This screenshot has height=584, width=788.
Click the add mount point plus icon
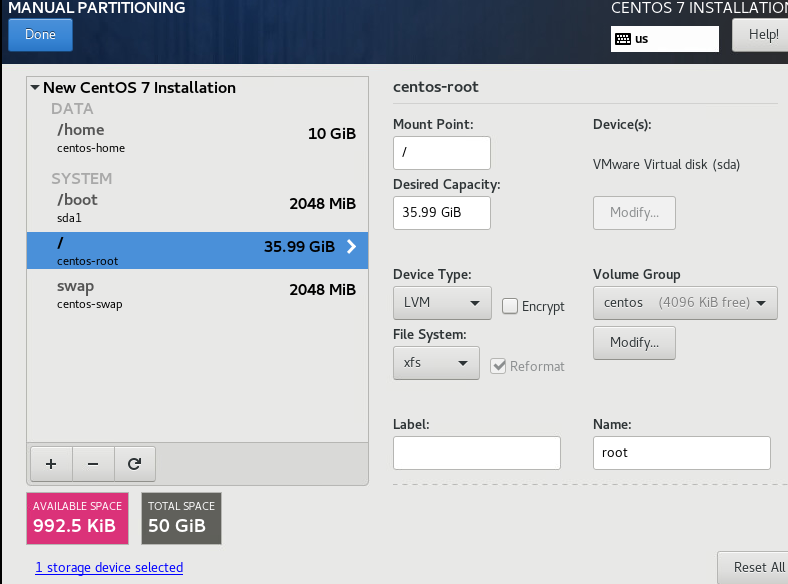coord(51,464)
